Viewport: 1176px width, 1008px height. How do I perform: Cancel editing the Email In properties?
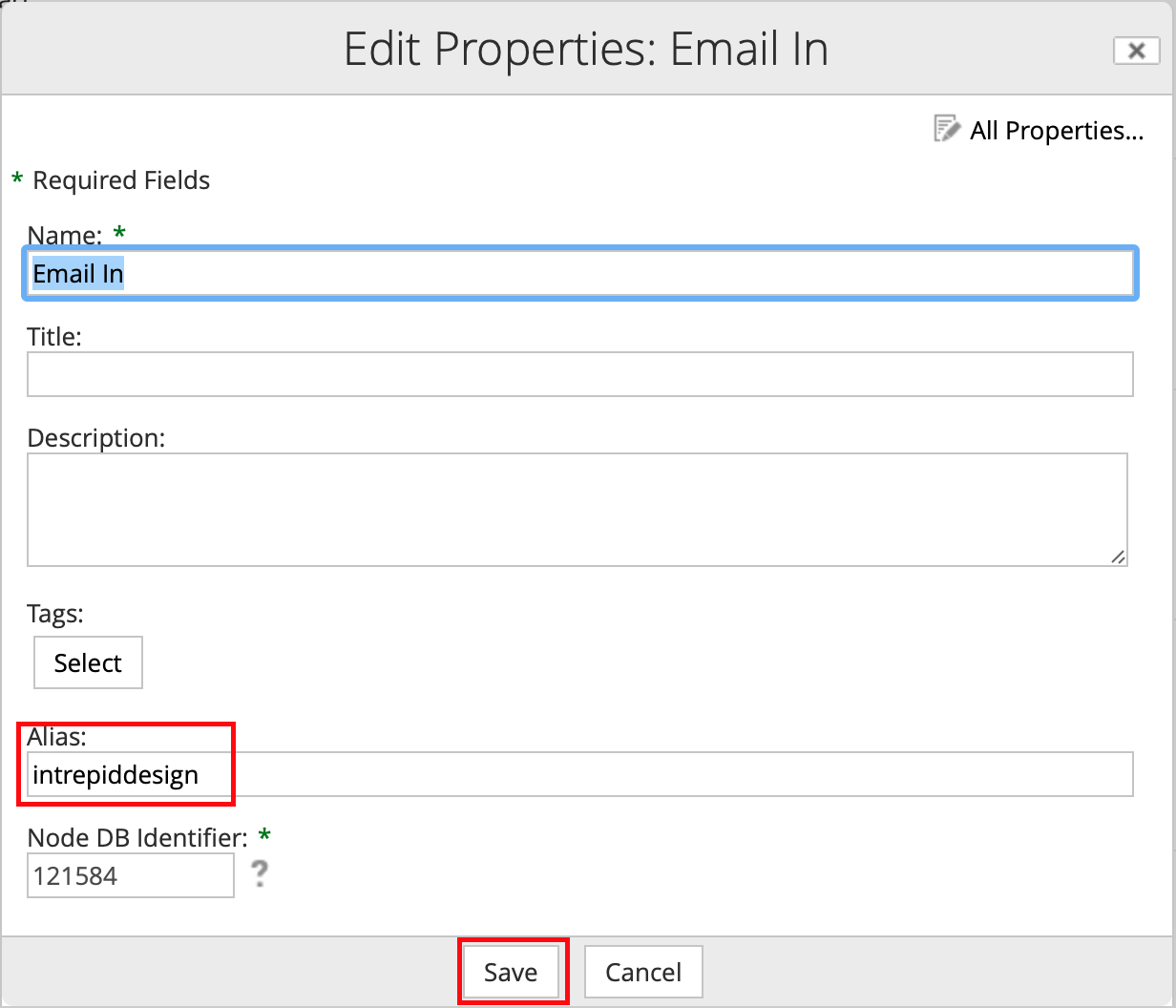pos(642,971)
